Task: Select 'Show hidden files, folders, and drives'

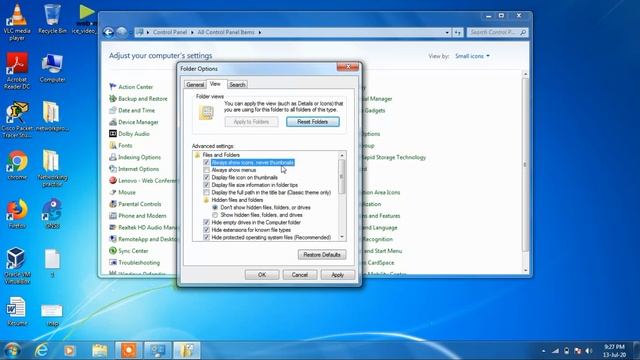Action: click(215, 215)
